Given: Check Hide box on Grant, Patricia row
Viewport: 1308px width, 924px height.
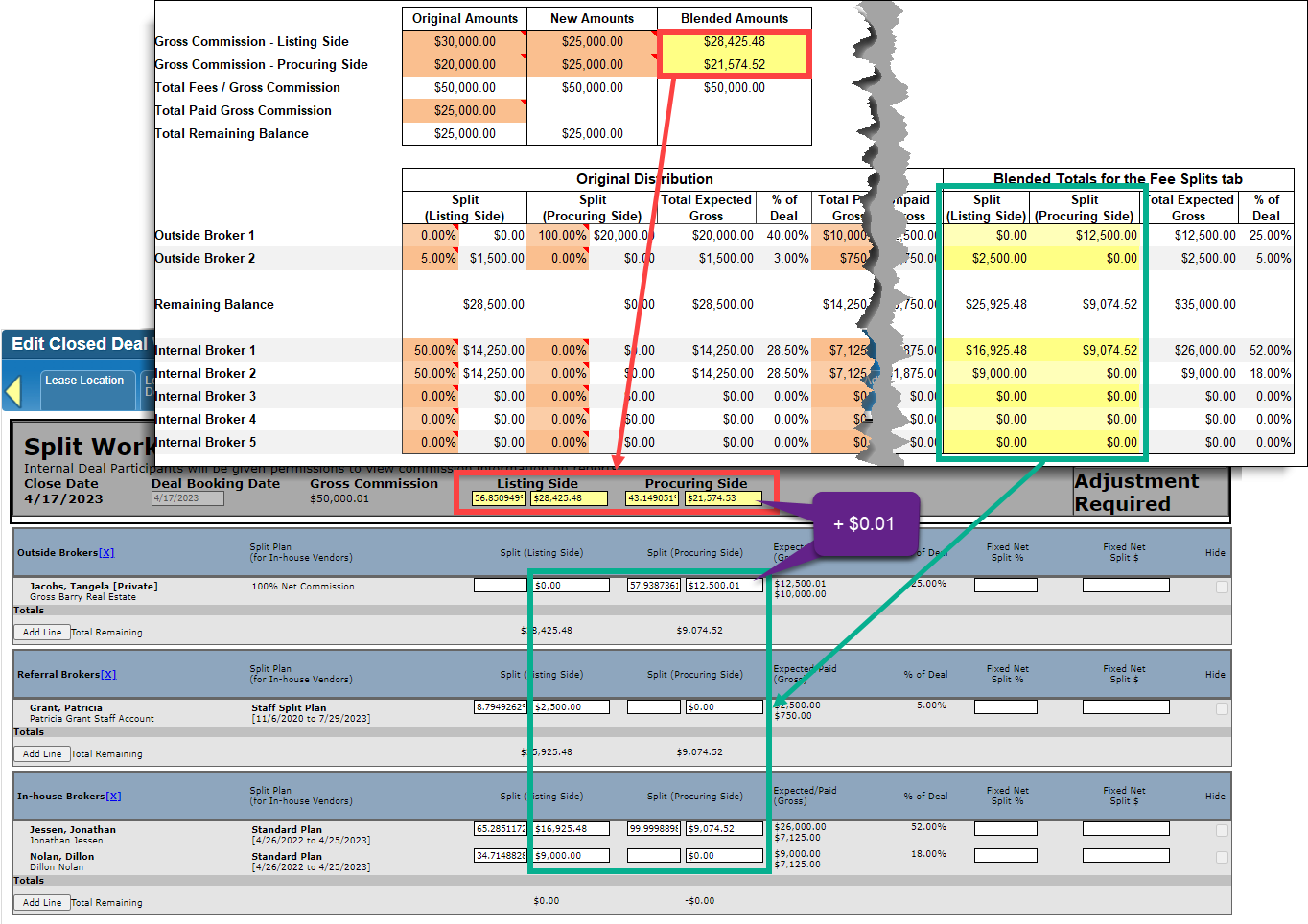Looking at the screenshot, I should [x=1222, y=708].
